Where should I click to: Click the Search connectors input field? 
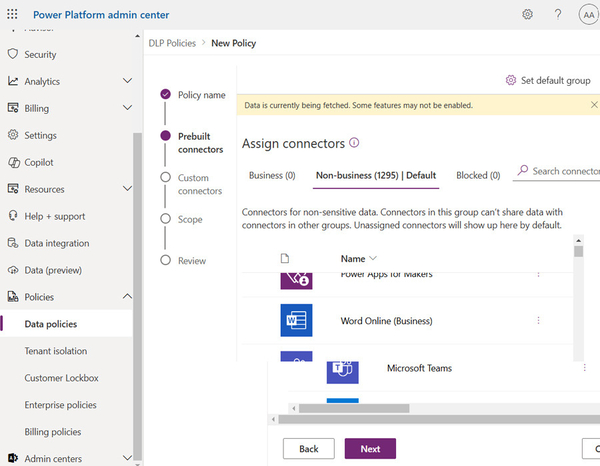pos(557,171)
